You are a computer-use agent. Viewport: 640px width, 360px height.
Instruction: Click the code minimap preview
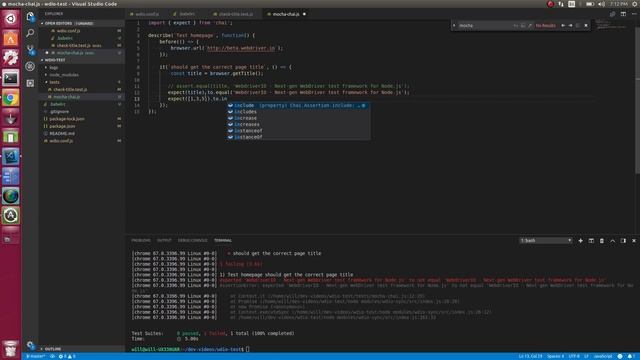click(x=611, y=24)
